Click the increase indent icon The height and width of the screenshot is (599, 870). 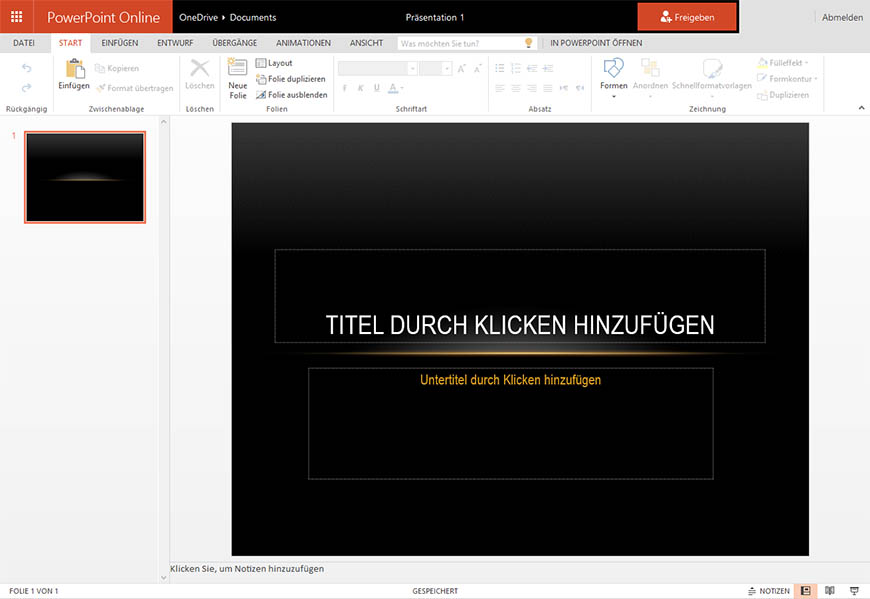coord(548,68)
